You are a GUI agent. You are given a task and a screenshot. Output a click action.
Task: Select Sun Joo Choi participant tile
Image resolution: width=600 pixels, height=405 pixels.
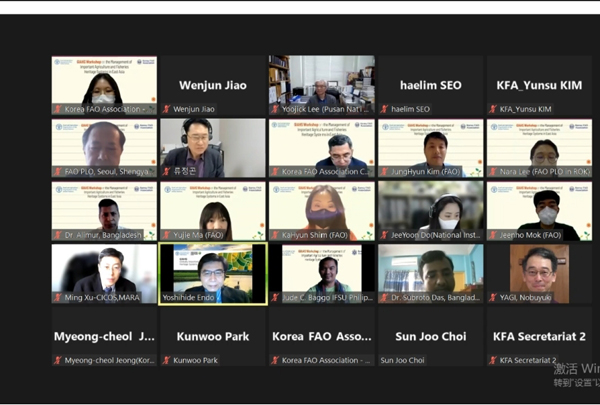430,336
